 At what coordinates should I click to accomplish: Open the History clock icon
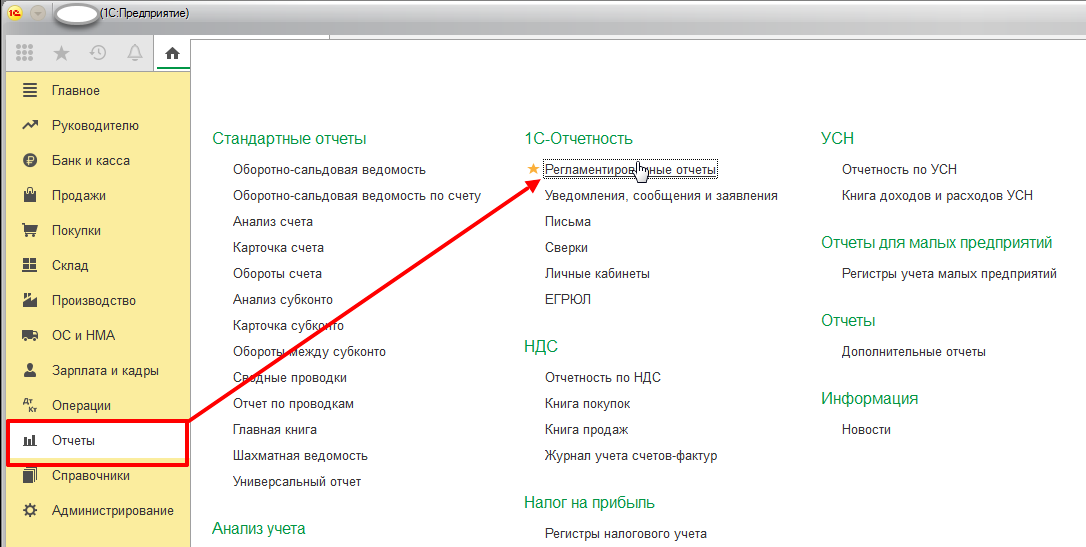point(97,54)
